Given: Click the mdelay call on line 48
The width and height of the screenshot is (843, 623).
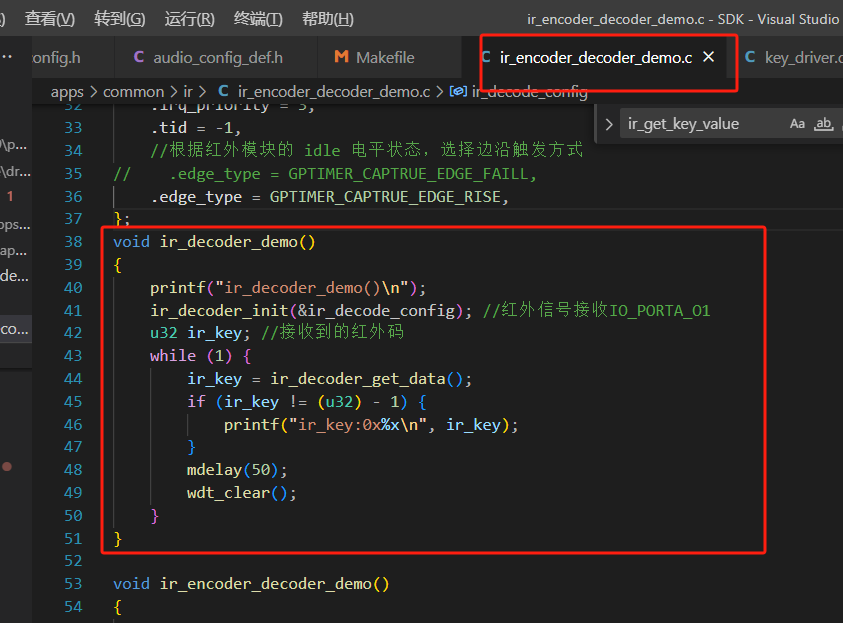Looking at the screenshot, I should [x=215, y=470].
